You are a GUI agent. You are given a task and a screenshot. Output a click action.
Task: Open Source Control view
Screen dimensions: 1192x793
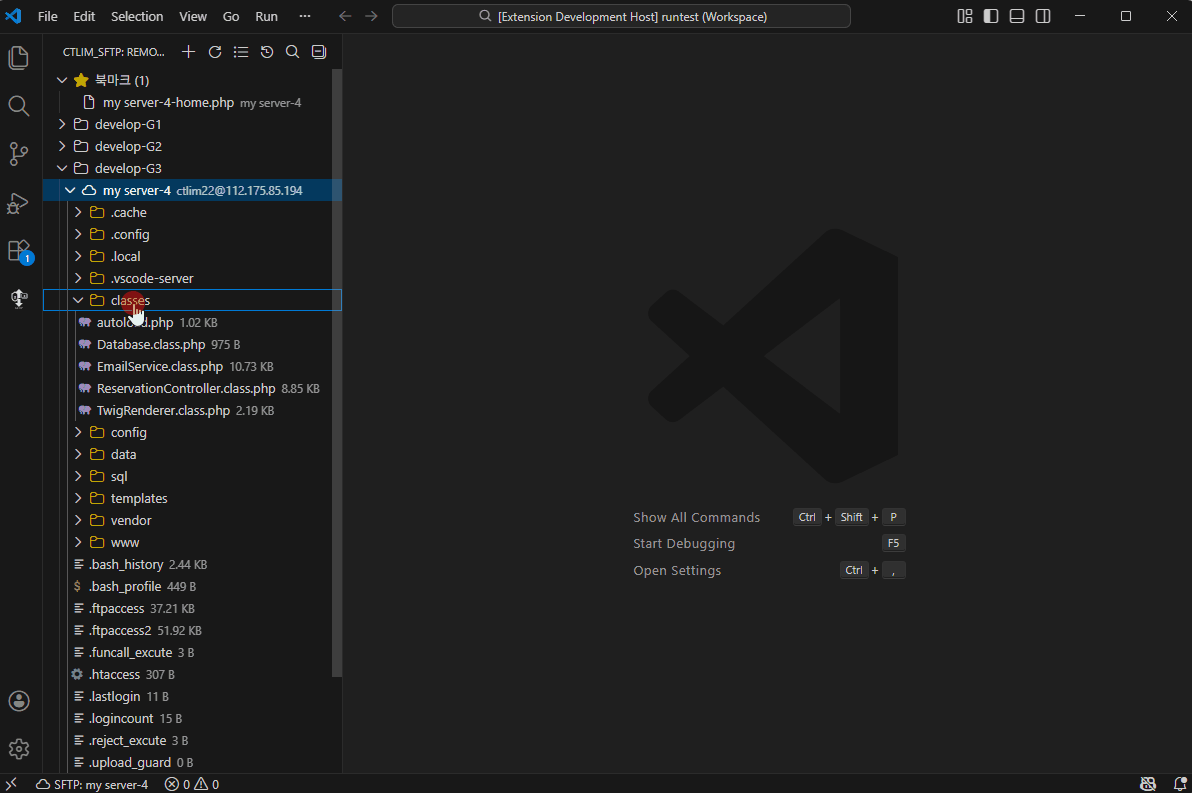click(19, 154)
